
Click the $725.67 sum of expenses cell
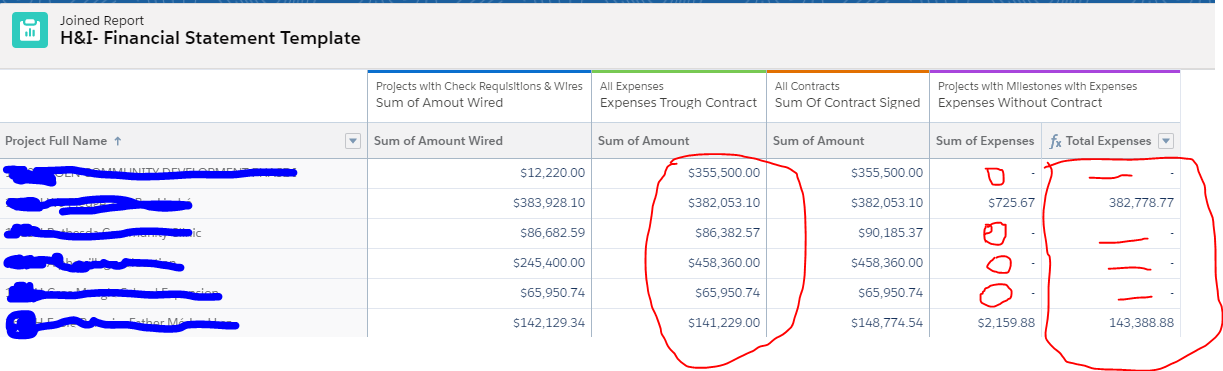point(1008,203)
